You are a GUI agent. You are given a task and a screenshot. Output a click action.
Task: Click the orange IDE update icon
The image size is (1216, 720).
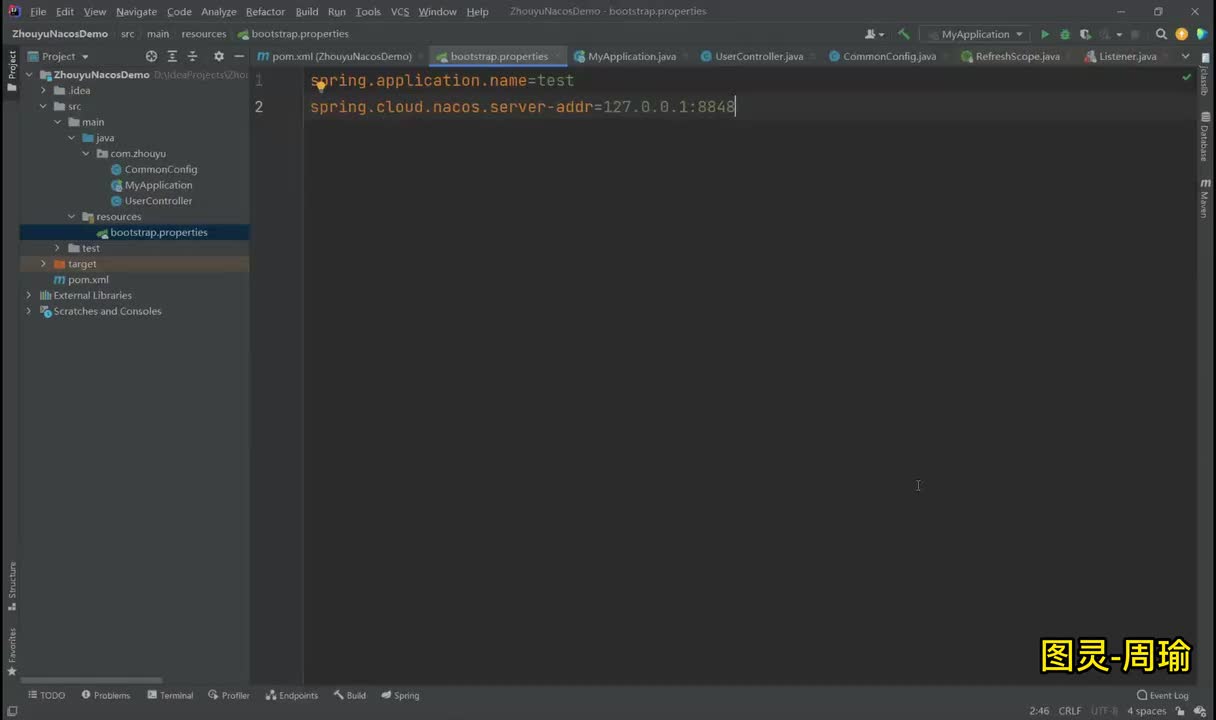point(1182,34)
